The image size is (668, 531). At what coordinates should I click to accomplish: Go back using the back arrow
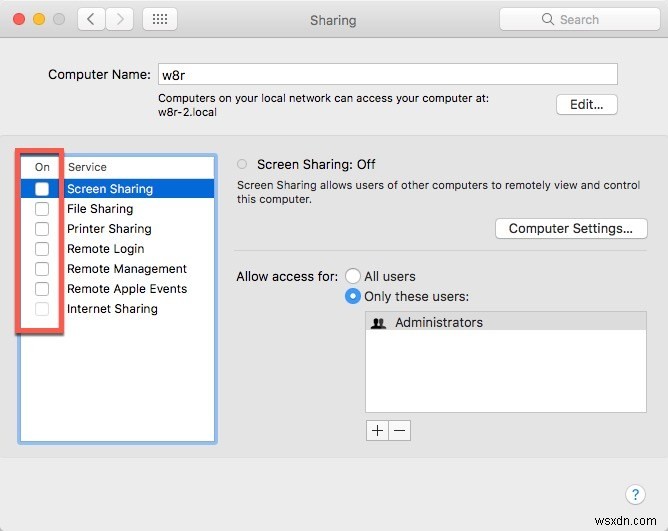tap(91, 19)
